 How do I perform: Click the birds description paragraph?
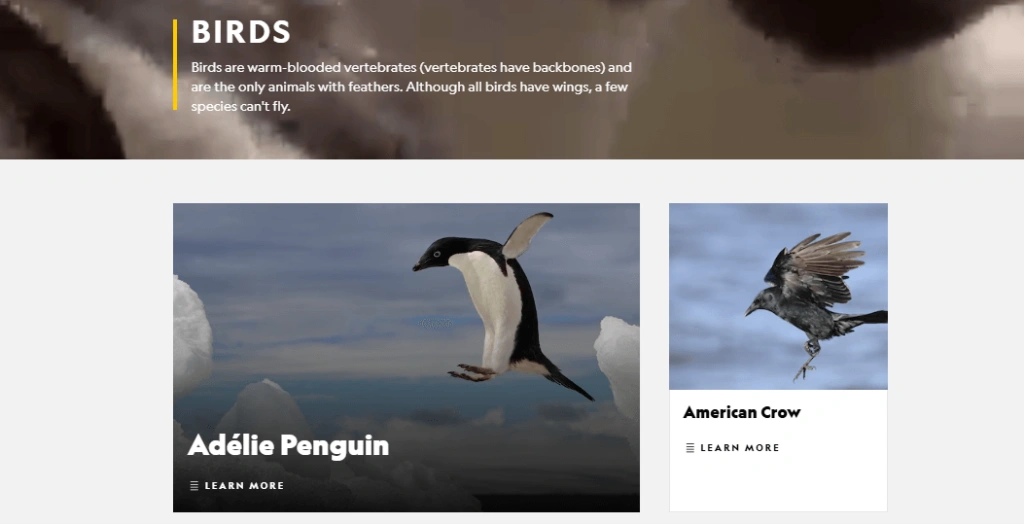pos(411,86)
